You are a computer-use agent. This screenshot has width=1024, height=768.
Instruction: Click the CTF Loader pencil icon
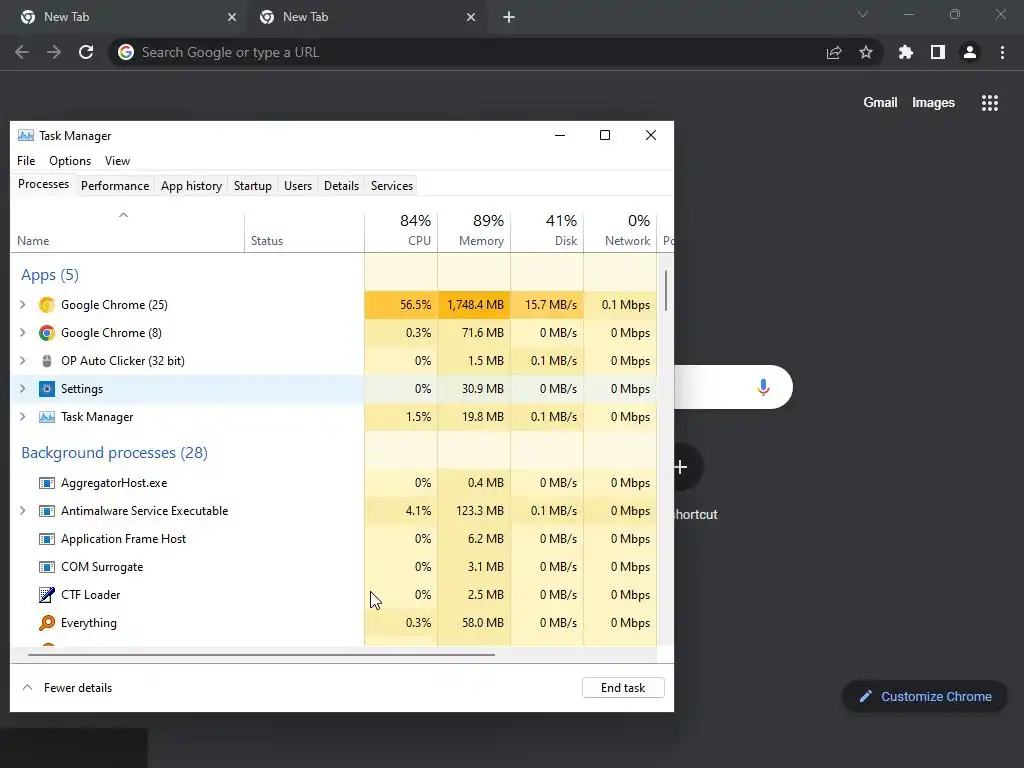[46, 595]
